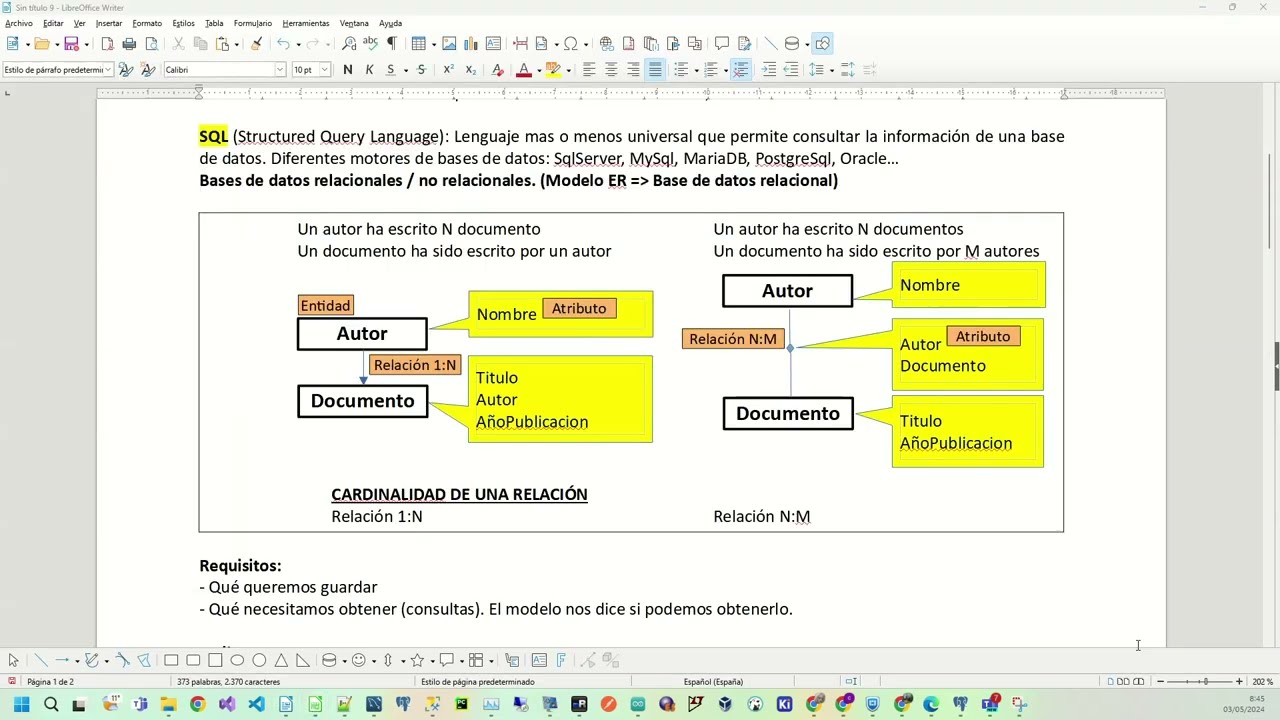
Task: Toggle Bold formatting (N)
Action: (347, 70)
